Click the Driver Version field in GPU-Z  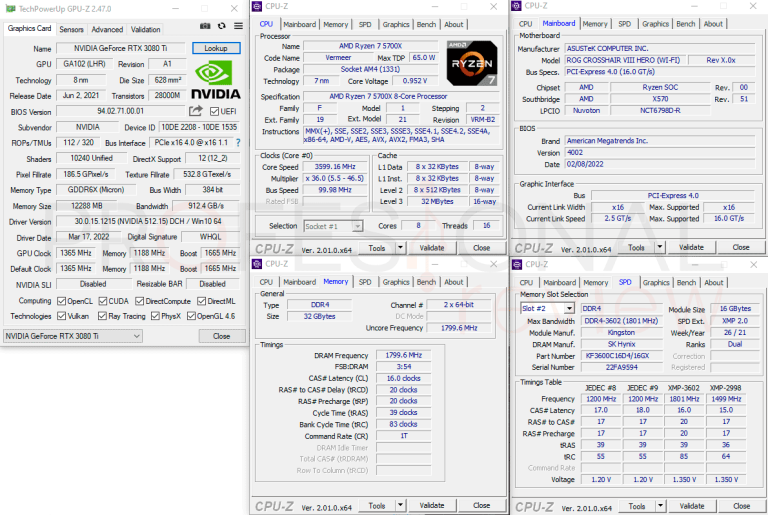pyautogui.click(x=148, y=221)
